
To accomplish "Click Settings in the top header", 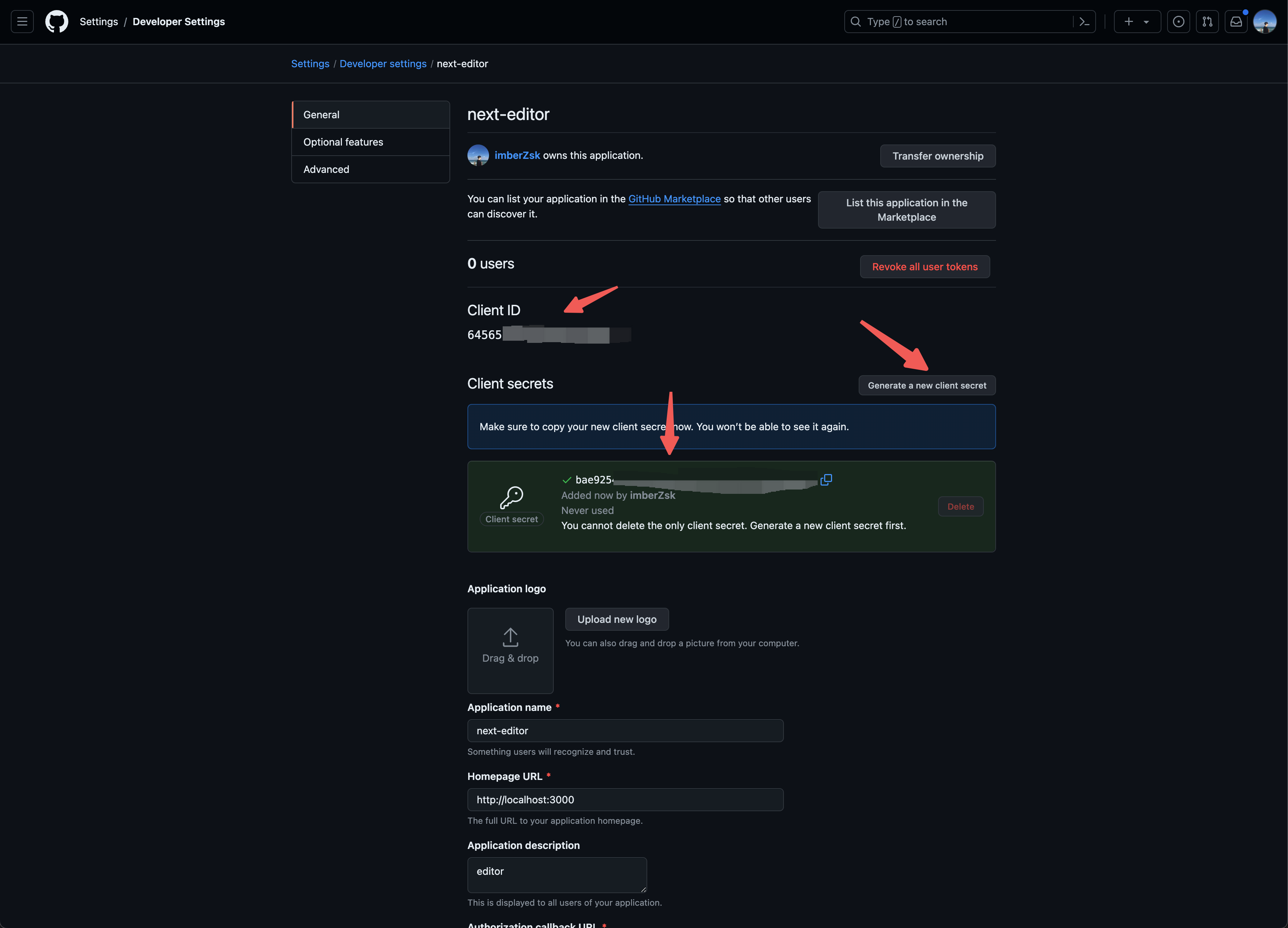I will (x=99, y=22).
